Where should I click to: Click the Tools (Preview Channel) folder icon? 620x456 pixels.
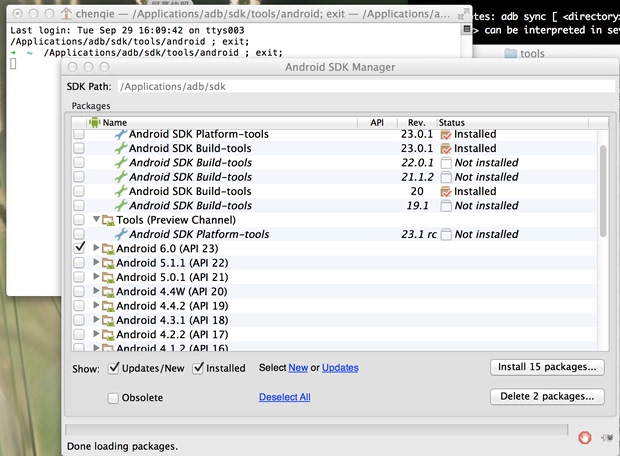coord(108,220)
